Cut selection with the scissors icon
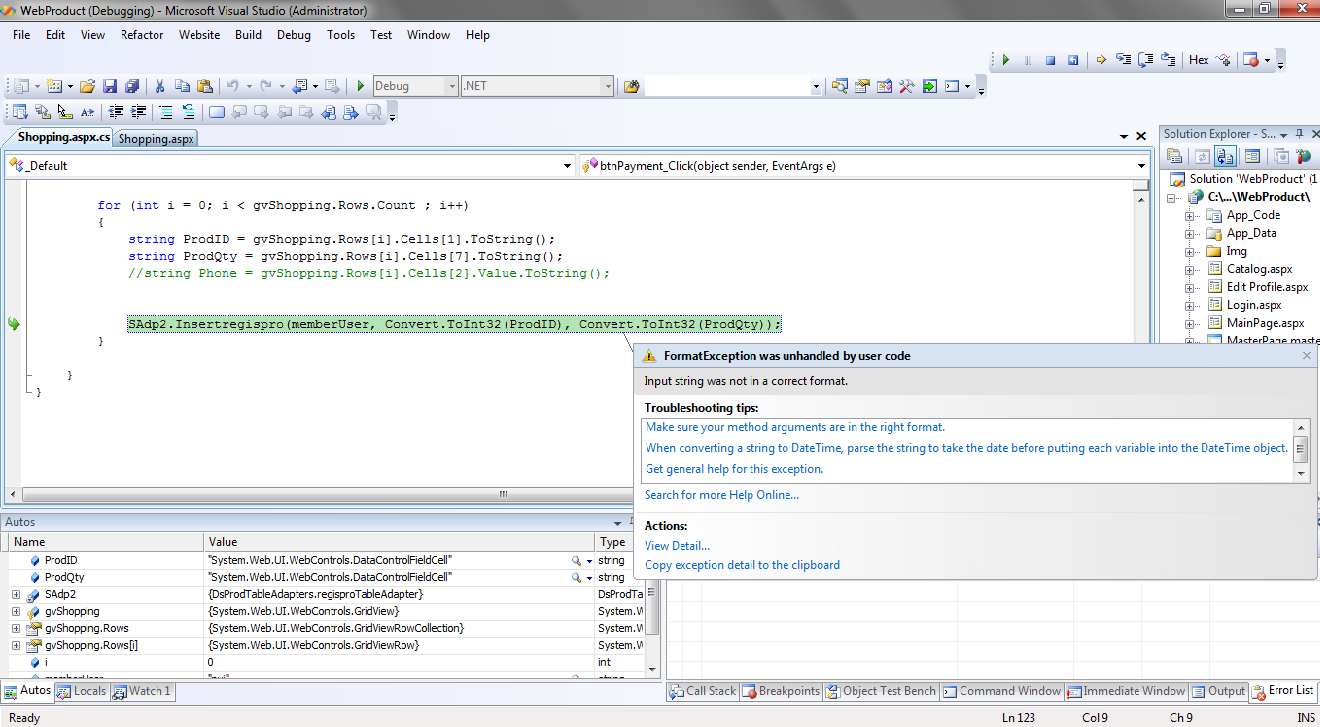The width and height of the screenshot is (1320, 727). tap(160, 86)
